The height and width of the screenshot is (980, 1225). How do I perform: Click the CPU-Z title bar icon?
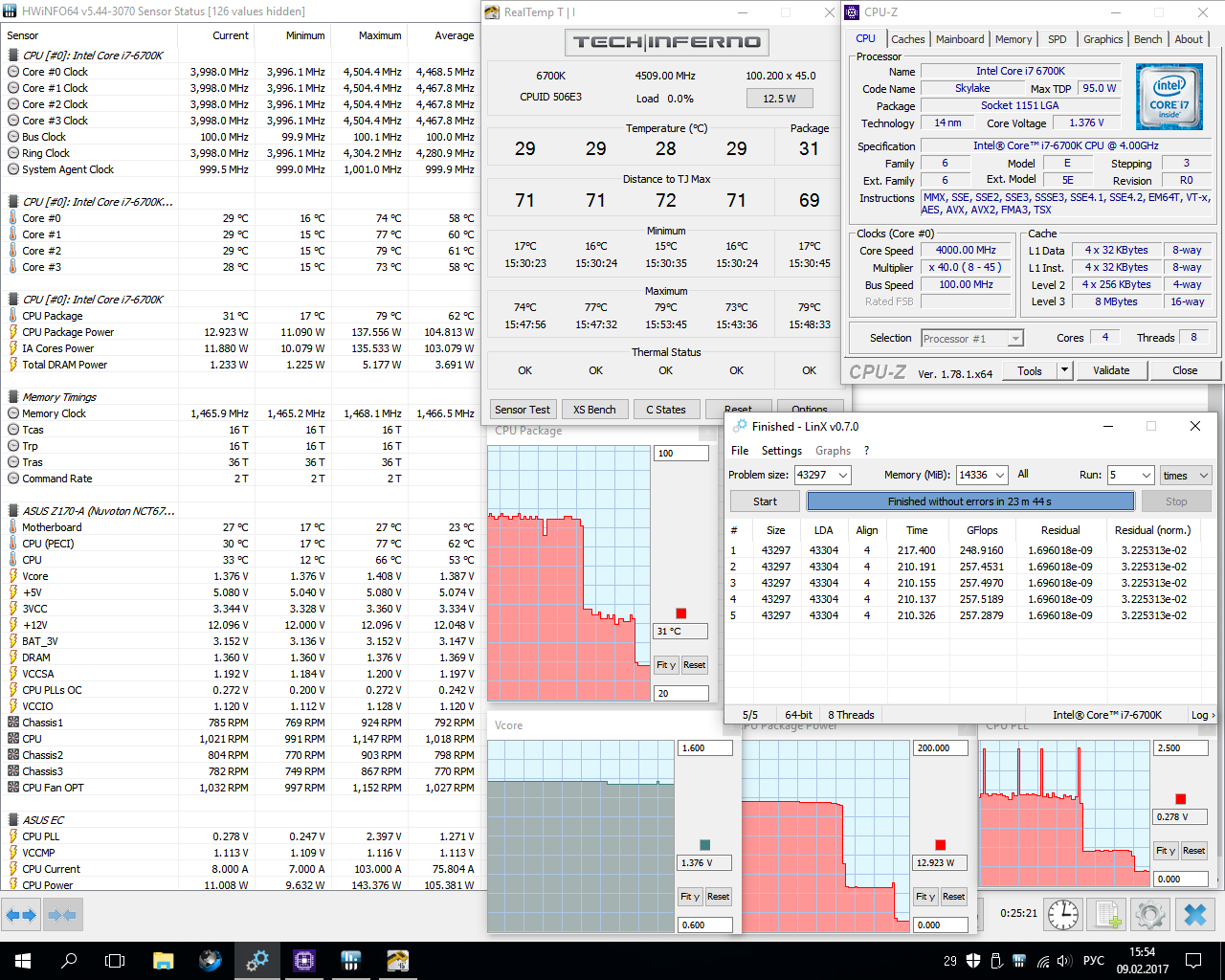tap(852, 12)
